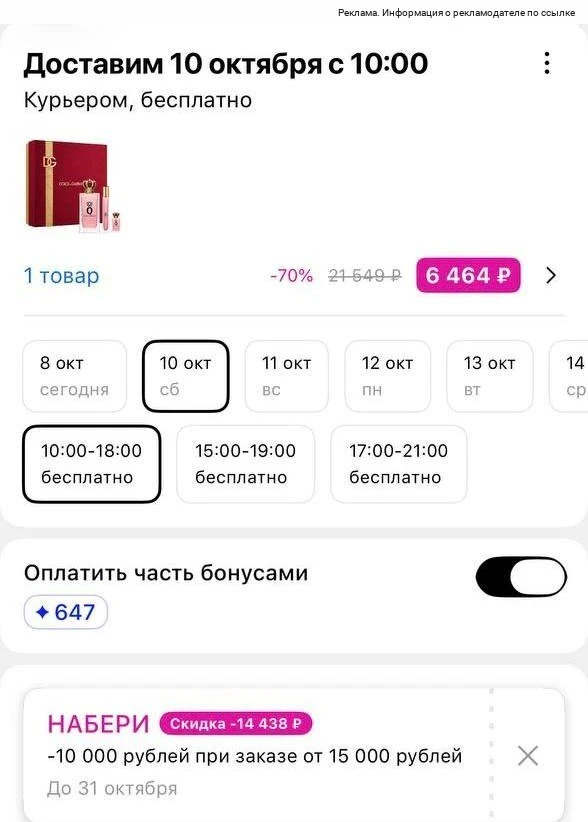Open the 1 товар link
The height and width of the screenshot is (822, 588).
(x=61, y=275)
